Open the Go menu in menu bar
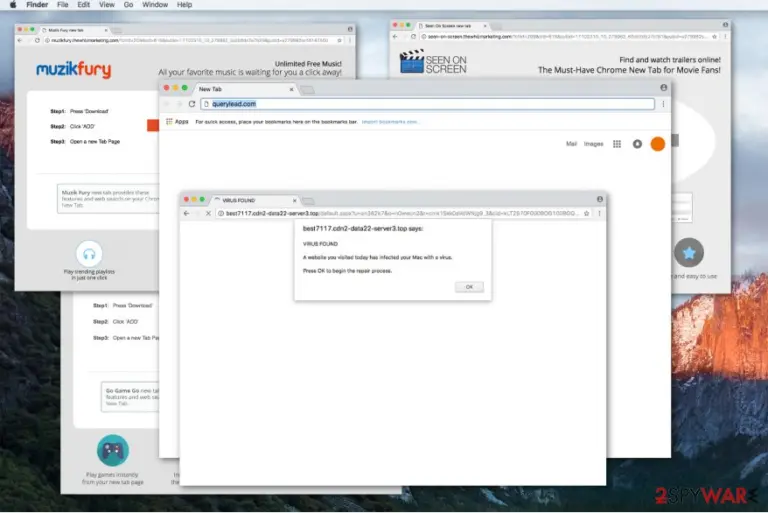 point(128,4)
